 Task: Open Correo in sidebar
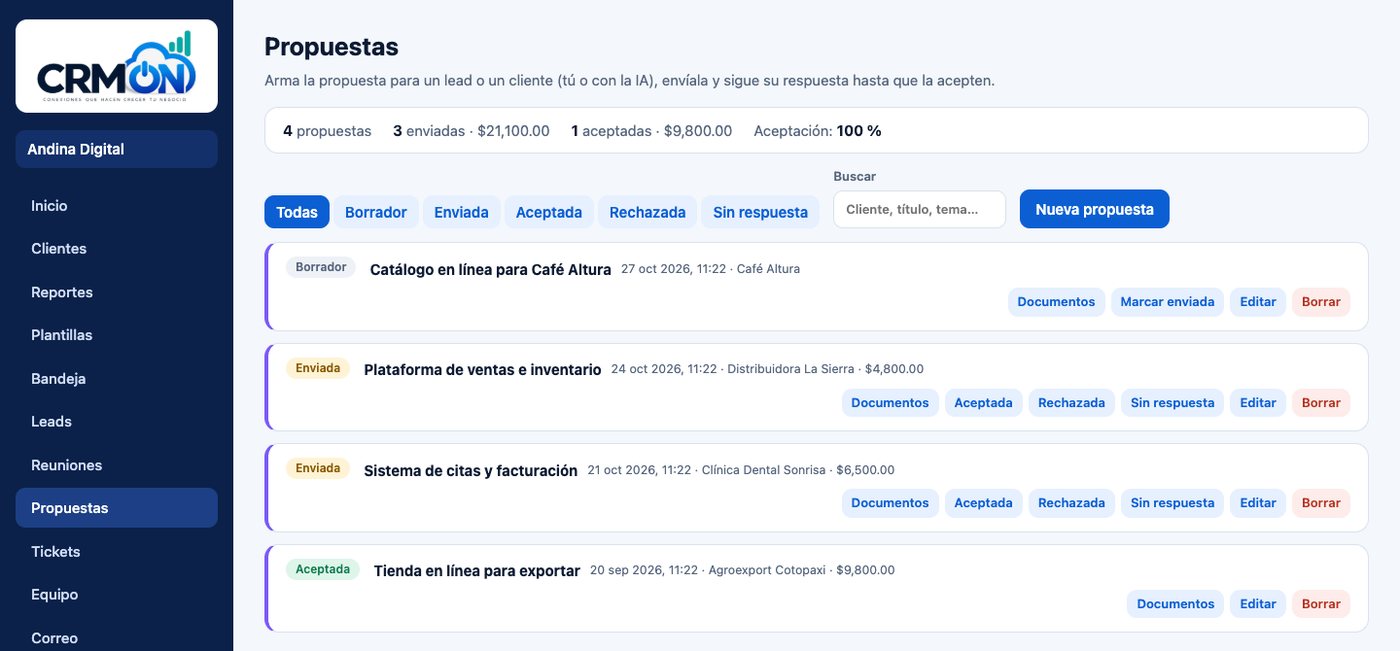tap(116, 638)
